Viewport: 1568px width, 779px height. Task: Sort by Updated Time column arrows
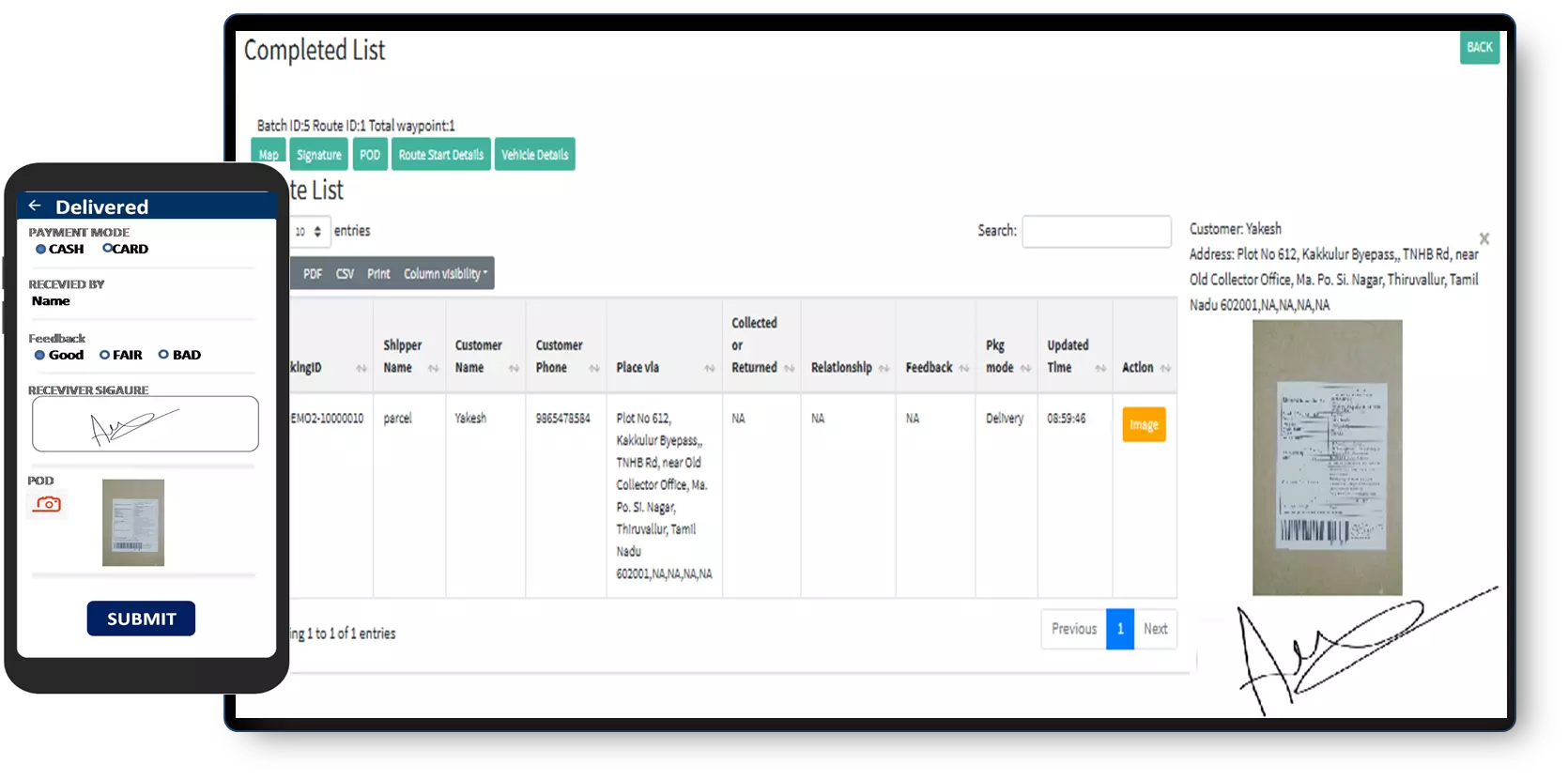coord(1100,368)
